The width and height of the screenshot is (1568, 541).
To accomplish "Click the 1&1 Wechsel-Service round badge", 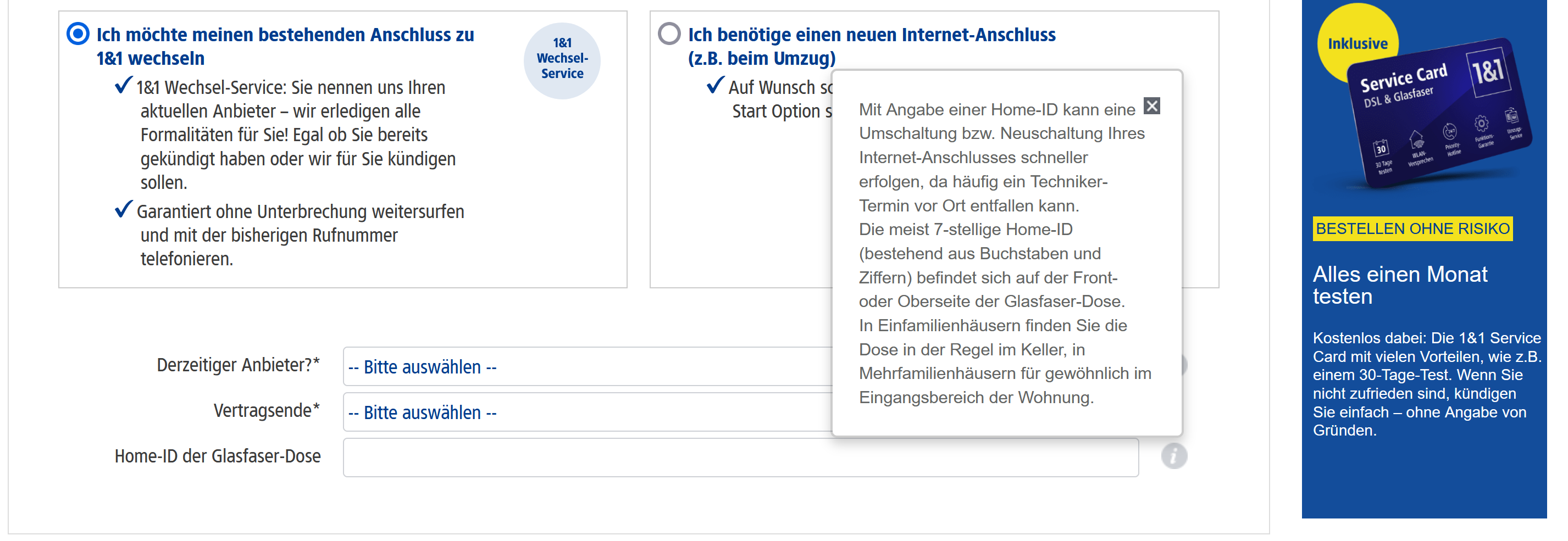I will (562, 60).
